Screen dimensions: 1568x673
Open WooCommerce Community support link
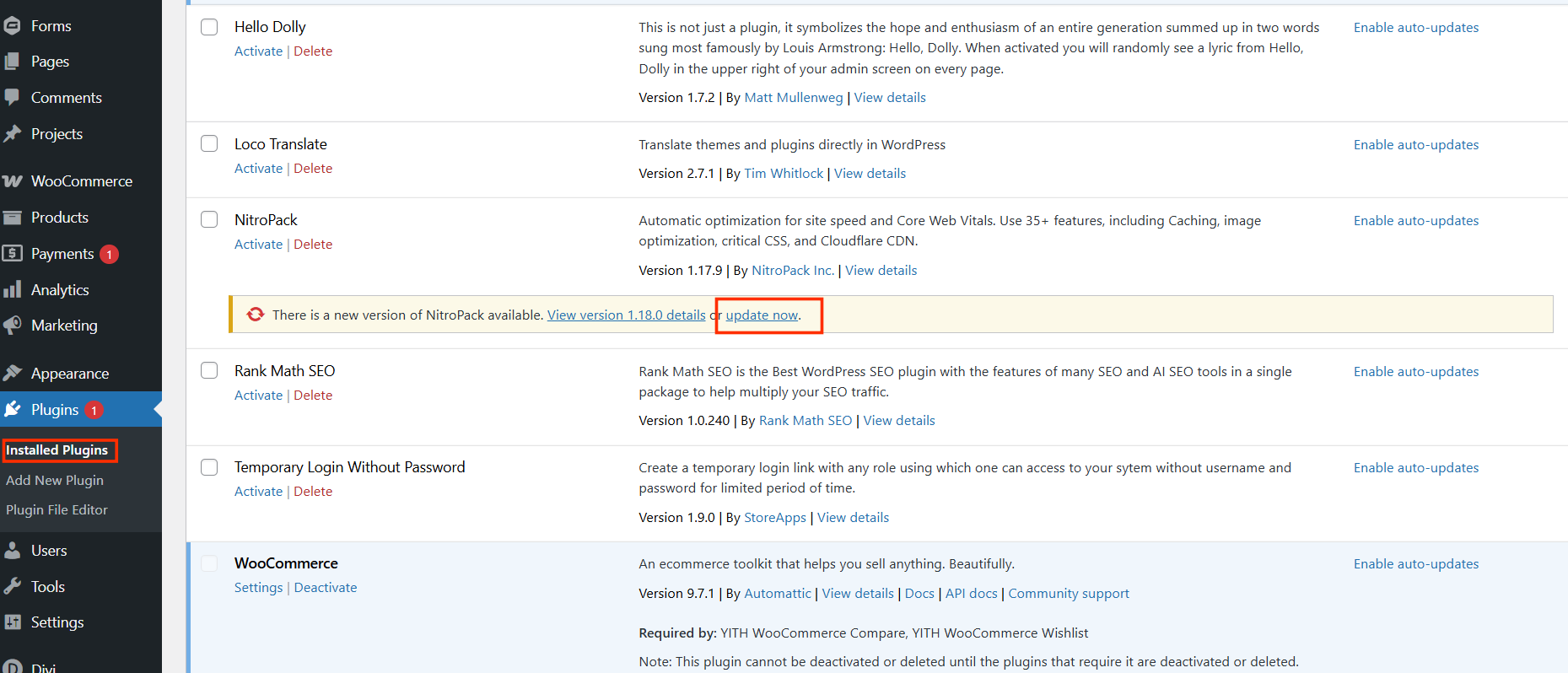tap(1069, 593)
